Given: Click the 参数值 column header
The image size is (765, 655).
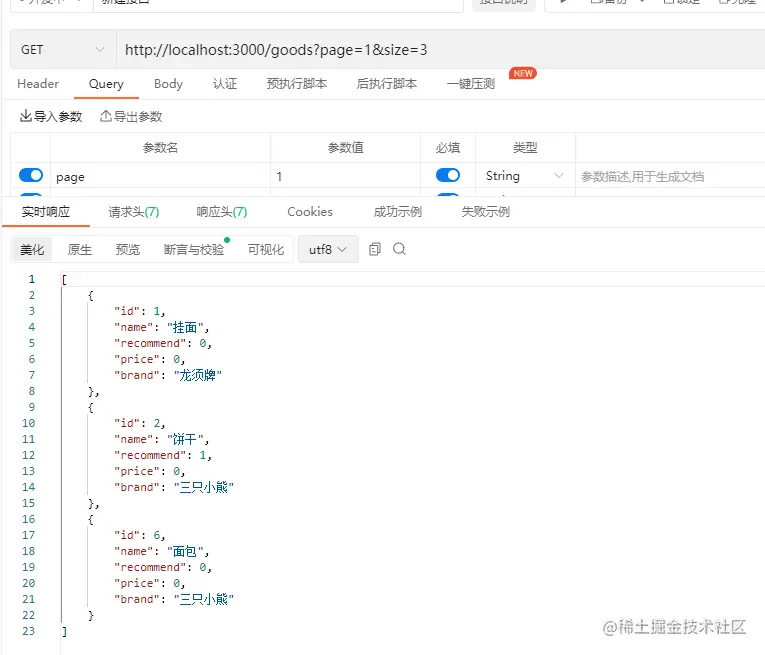Looking at the screenshot, I should click(345, 147).
